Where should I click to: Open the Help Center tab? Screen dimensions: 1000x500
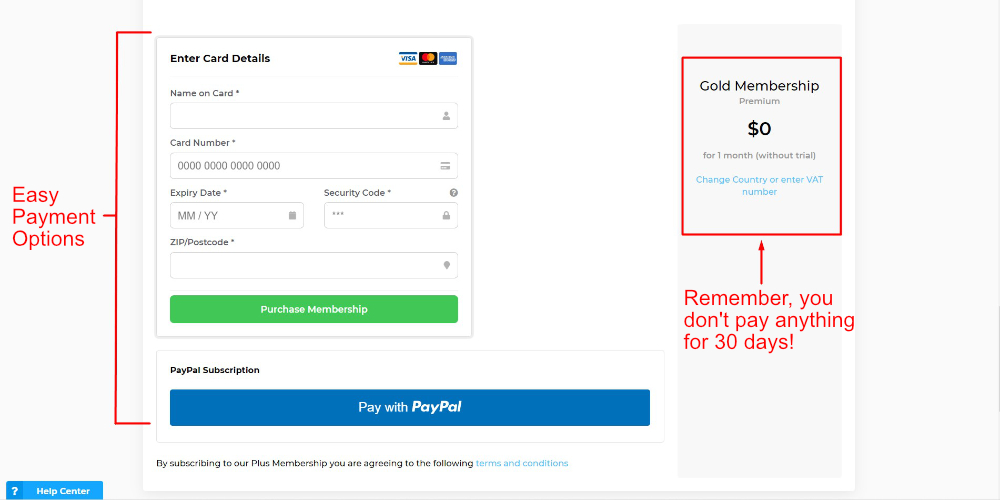coord(55,491)
